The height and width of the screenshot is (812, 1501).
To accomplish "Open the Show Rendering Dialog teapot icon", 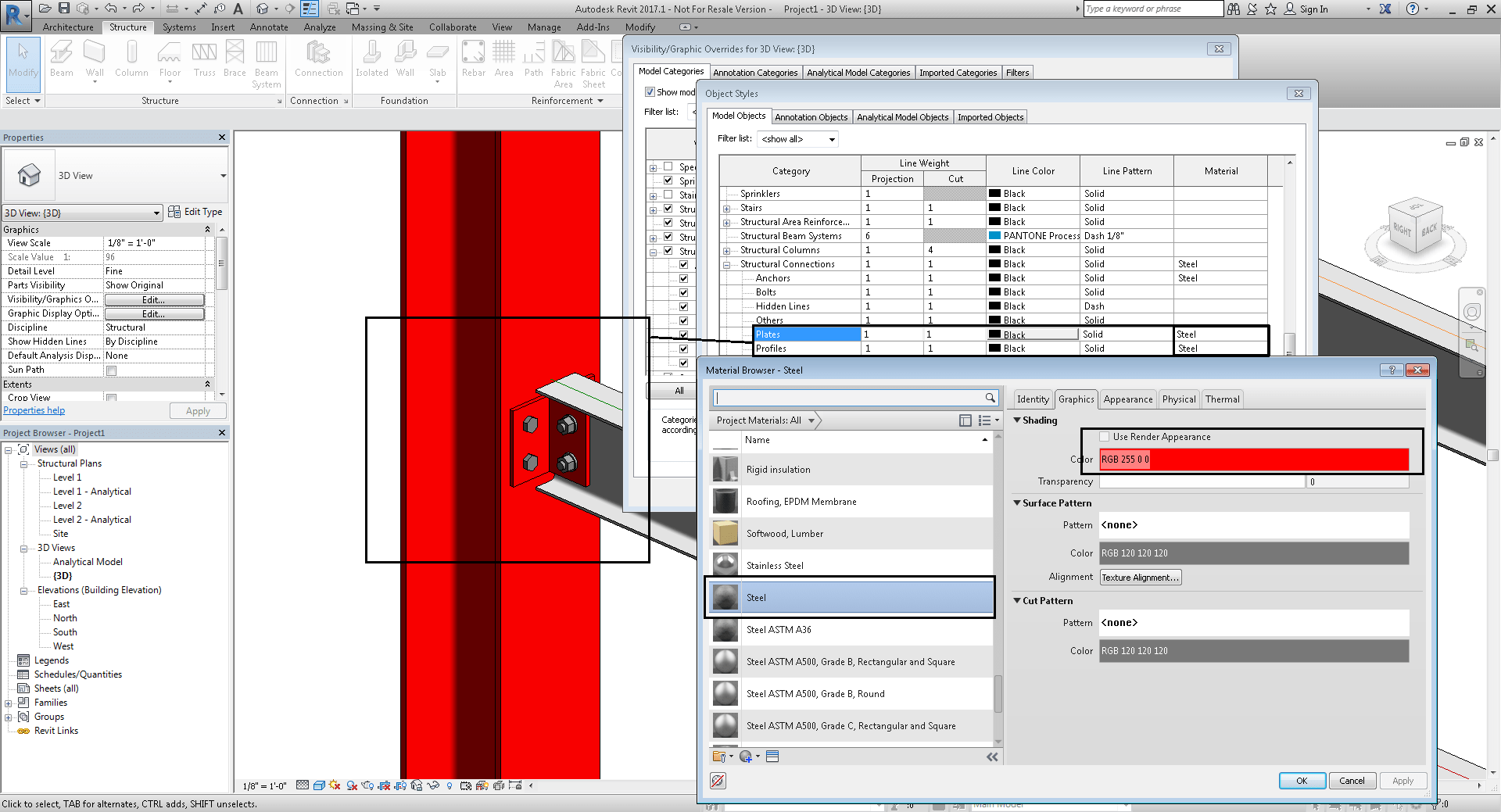I will 368,785.
